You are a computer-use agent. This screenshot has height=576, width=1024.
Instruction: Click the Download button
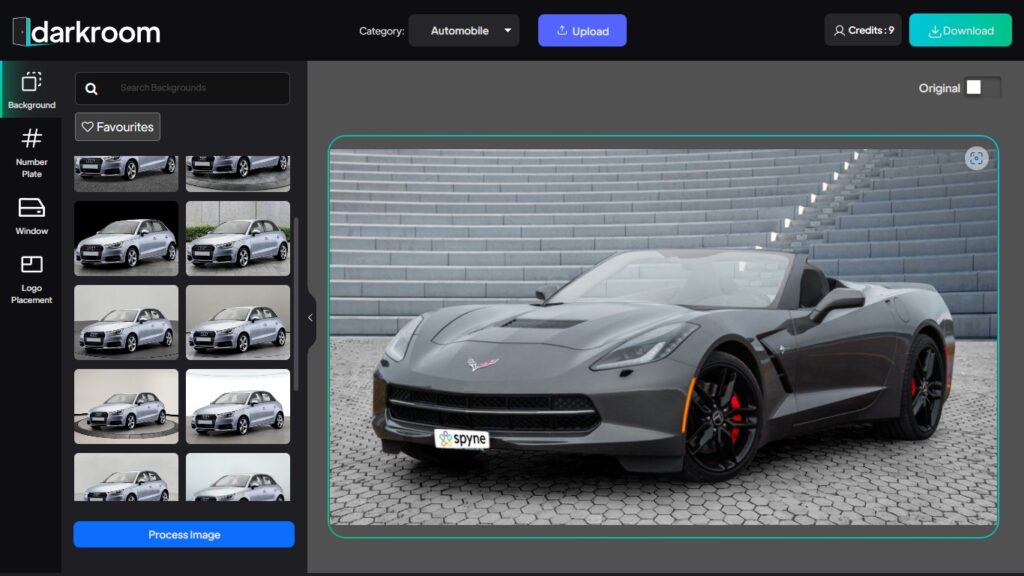point(960,31)
